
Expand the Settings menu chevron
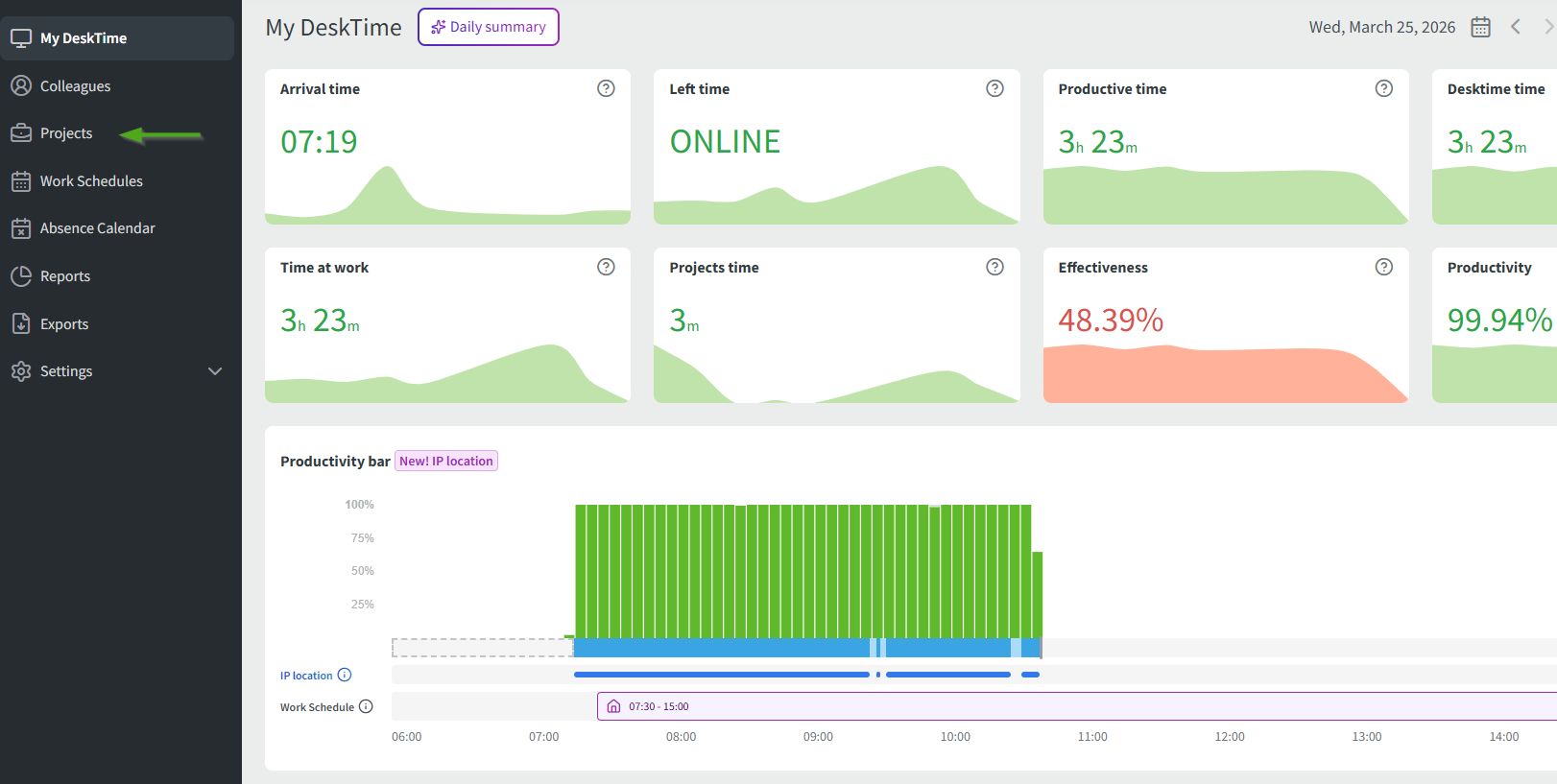click(215, 371)
